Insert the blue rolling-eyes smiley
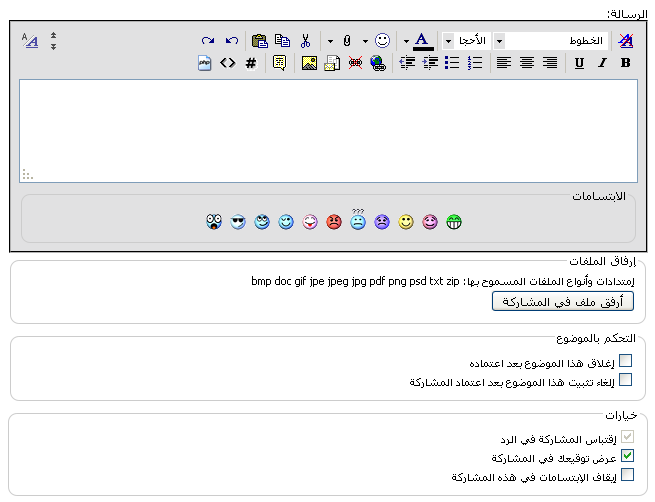This screenshot has height=502, width=655. pos(262,222)
